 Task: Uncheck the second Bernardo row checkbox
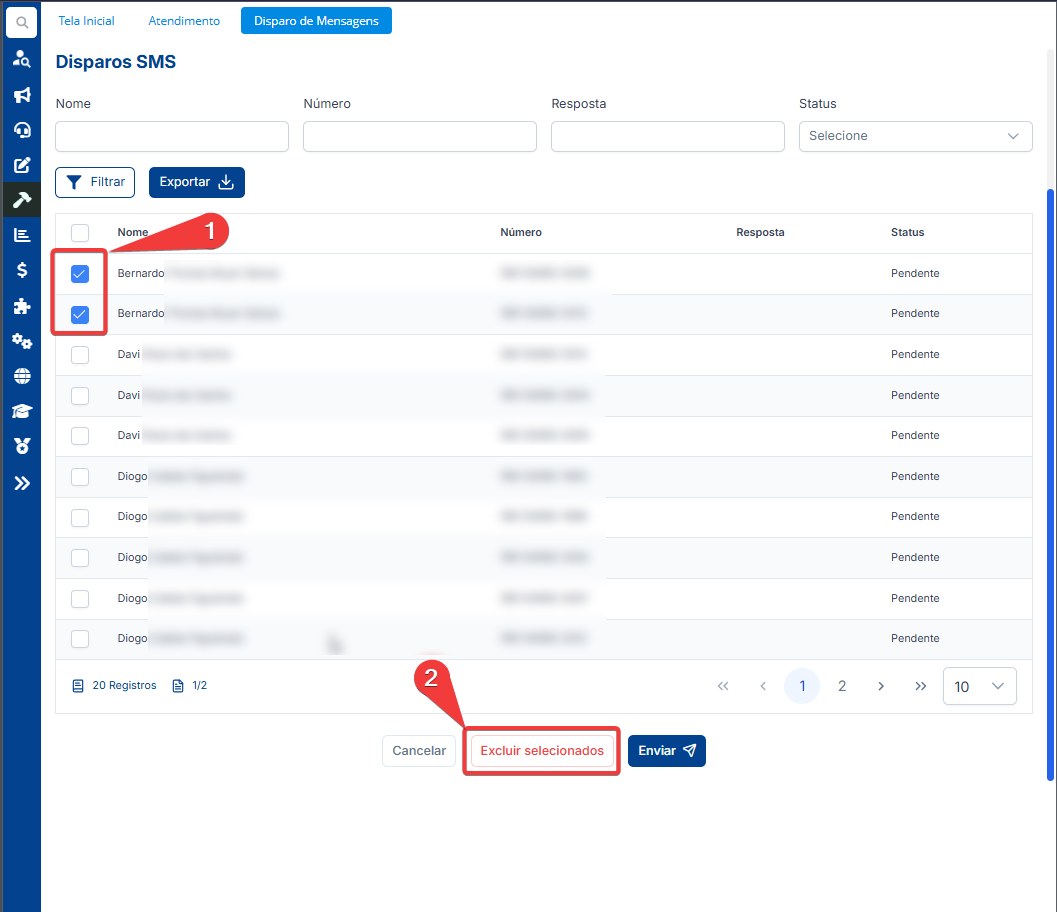click(80, 314)
